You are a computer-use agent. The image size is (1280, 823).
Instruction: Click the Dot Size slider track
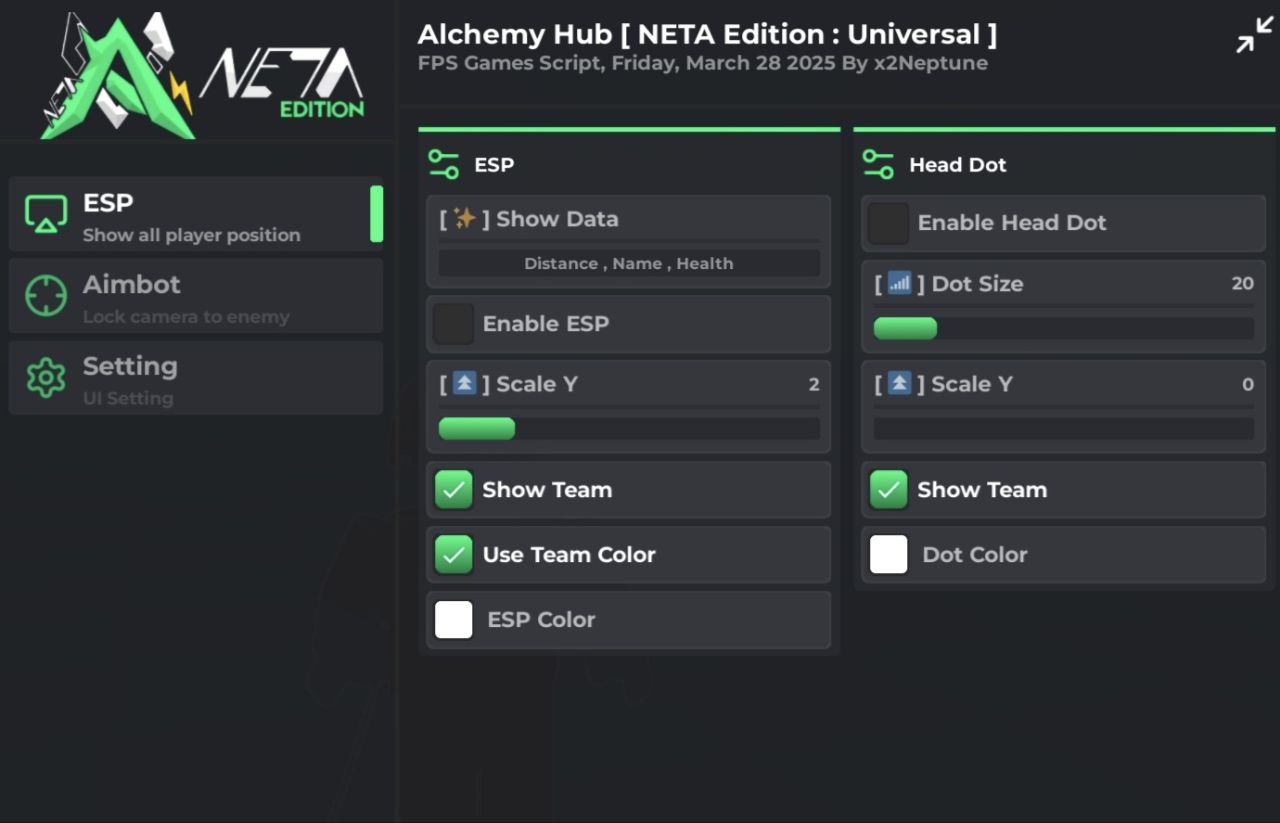click(x=1063, y=328)
